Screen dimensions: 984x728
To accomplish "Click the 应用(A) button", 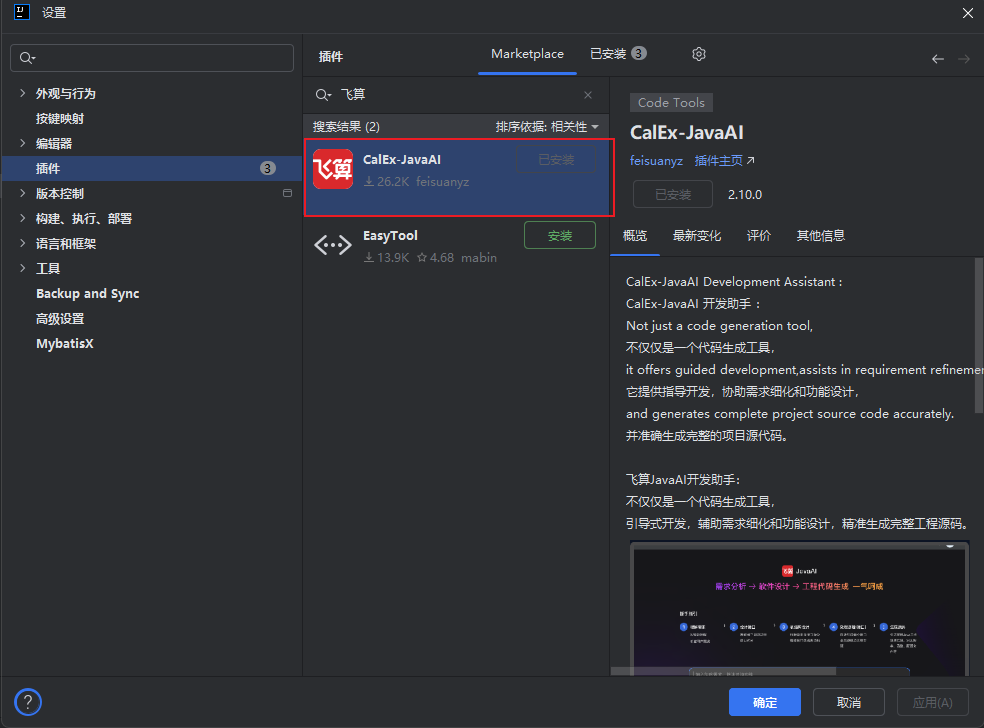I will (x=933, y=702).
